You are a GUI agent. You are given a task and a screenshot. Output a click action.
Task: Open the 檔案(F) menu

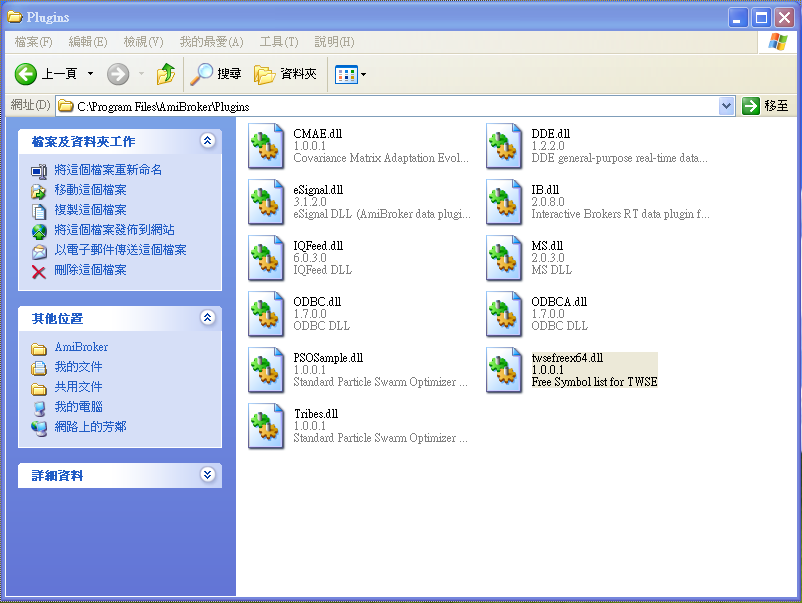[x=33, y=42]
